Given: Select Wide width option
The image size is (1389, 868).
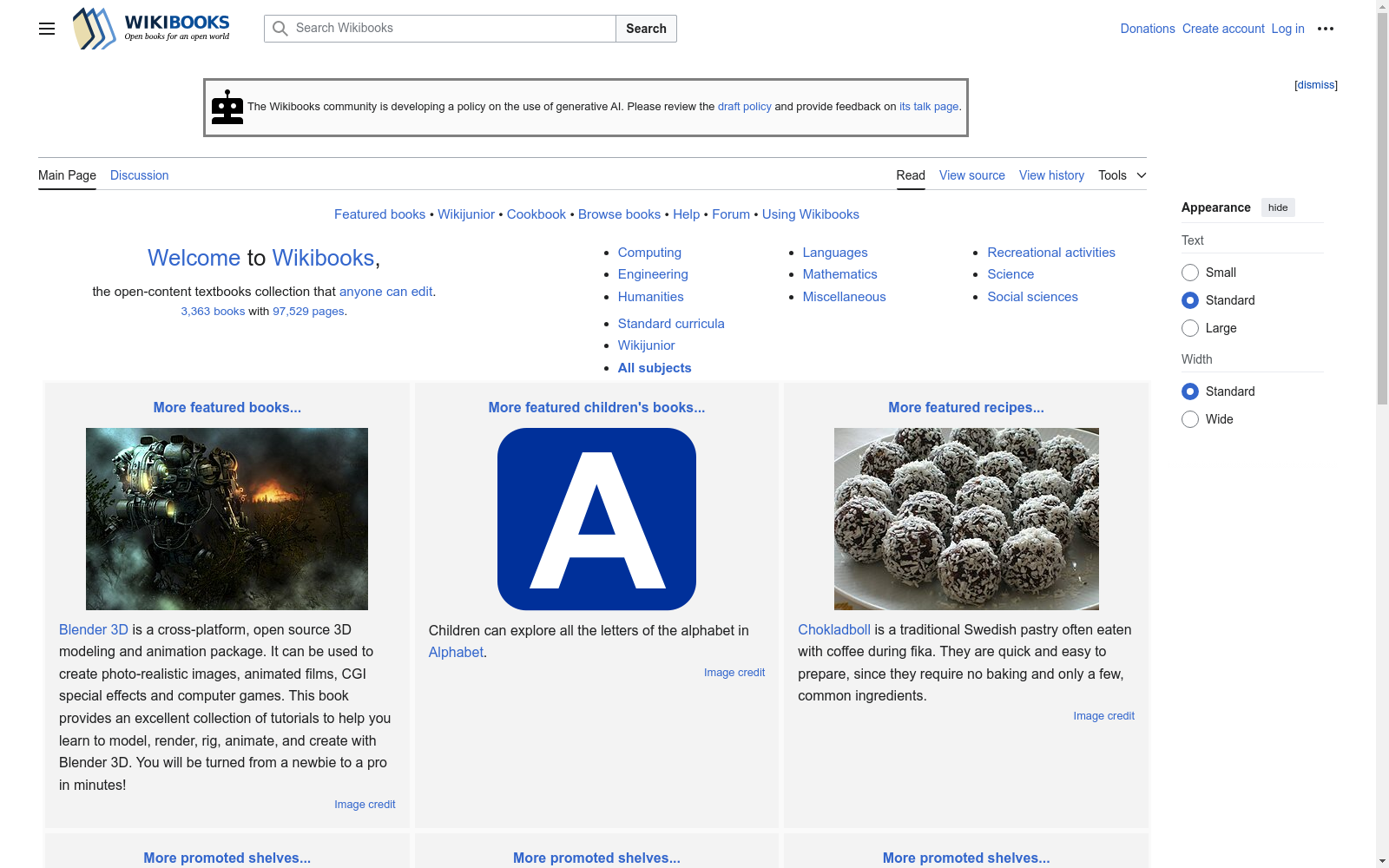Looking at the screenshot, I should (x=1190, y=419).
